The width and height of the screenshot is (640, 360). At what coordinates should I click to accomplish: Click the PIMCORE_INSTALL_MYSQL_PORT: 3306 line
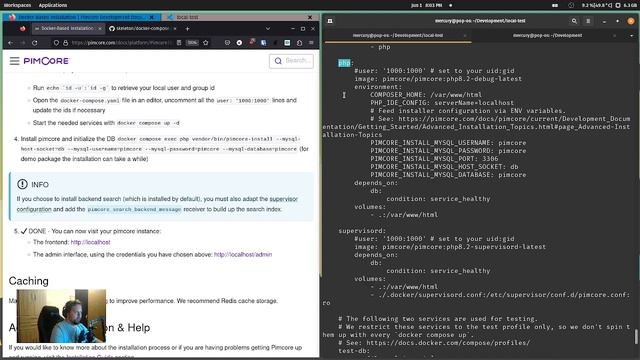[434, 159]
